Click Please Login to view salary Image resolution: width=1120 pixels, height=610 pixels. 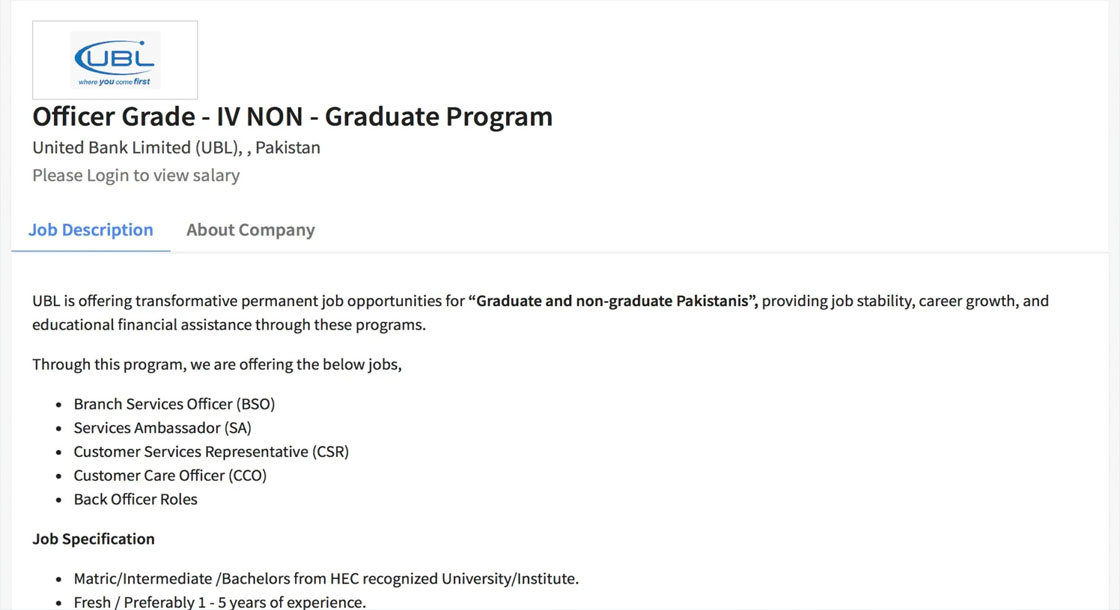[x=136, y=176]
